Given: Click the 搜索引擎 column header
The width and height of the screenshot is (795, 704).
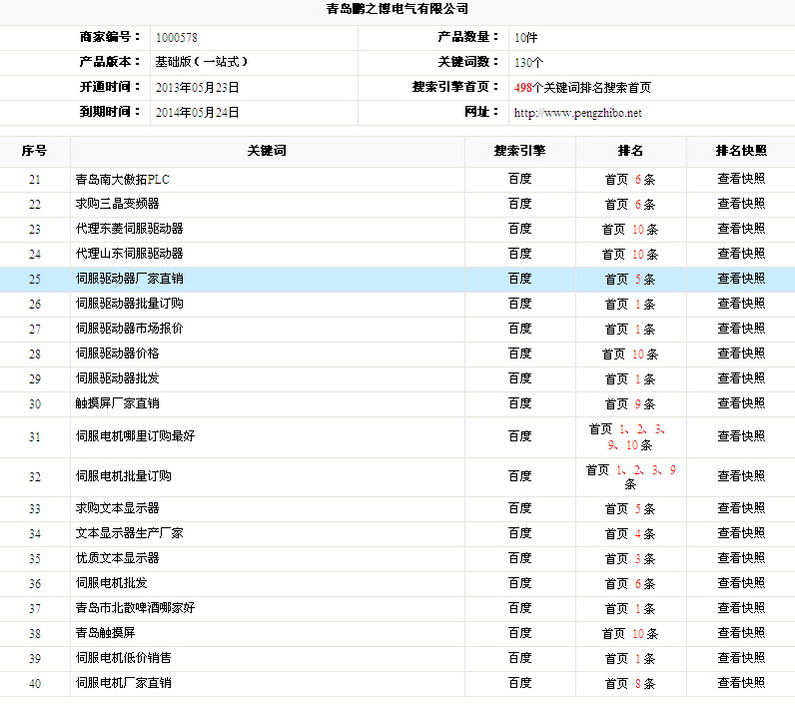Looking at the screenshot, I should coord(520,151).
